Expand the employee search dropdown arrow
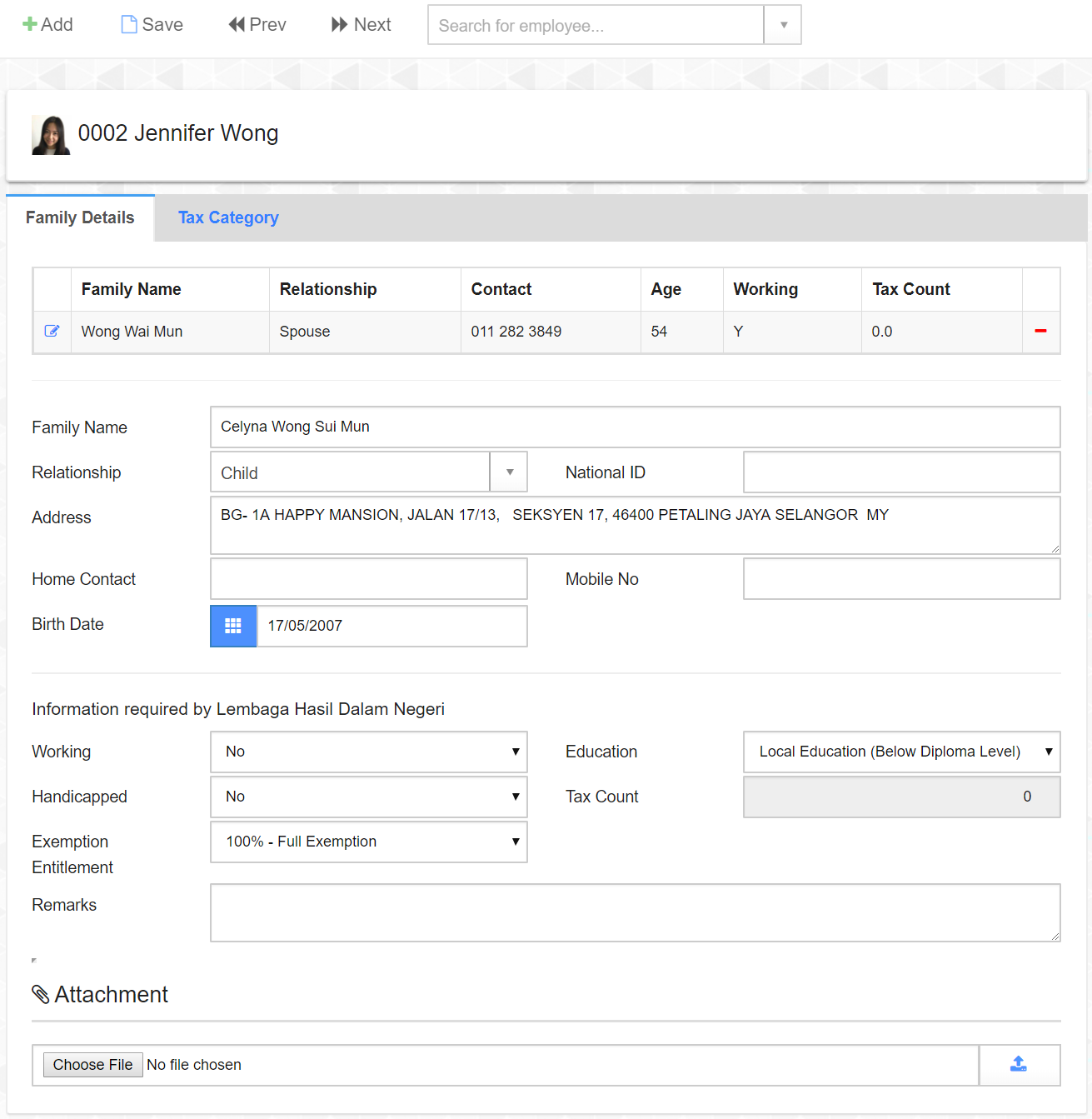The image size is (1092, 1119). (783, 25)
